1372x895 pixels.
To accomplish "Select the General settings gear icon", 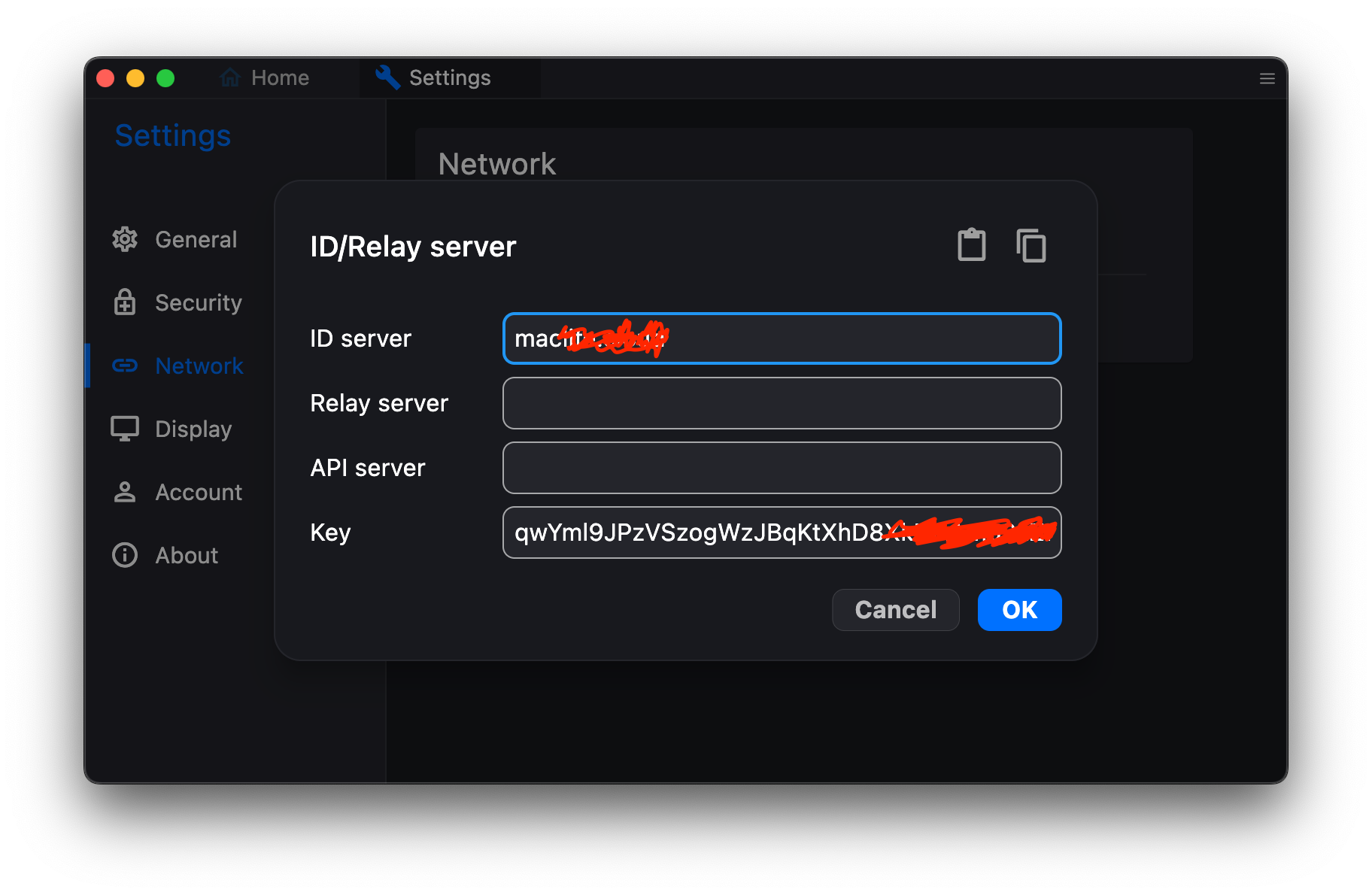I will coord(124,239).
